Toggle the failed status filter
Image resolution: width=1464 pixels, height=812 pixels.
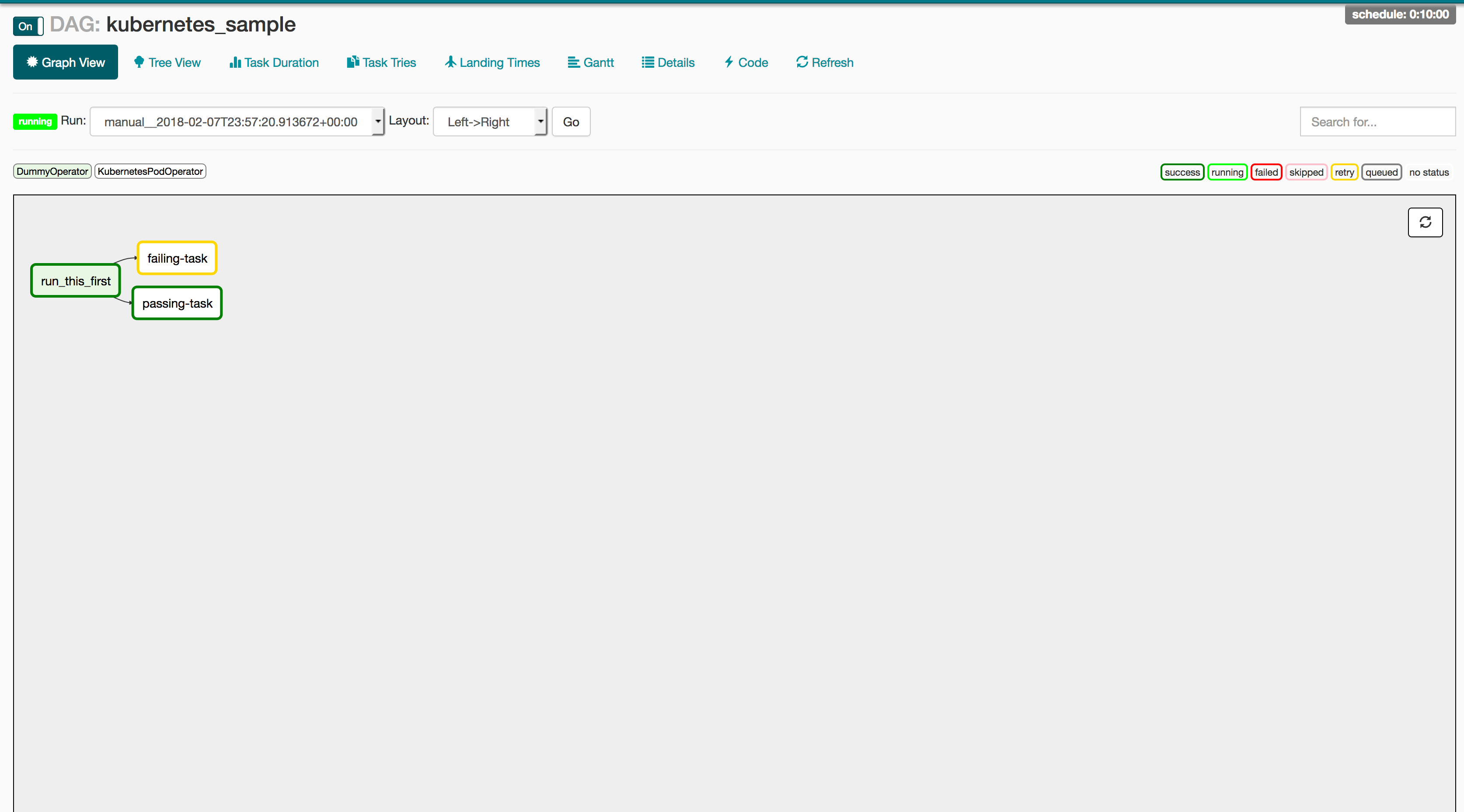click(x=1265, y=172)
